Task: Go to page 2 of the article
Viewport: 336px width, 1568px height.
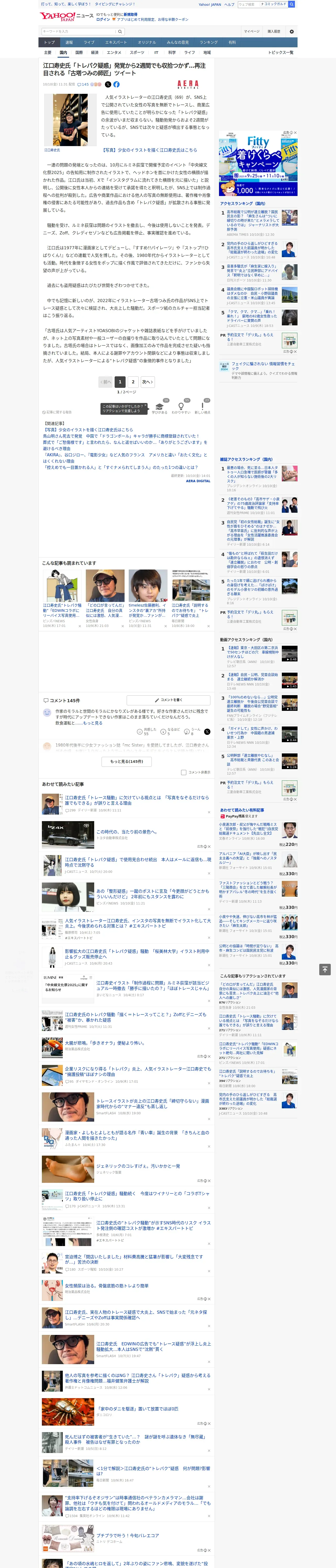Action: coord(133,382)
